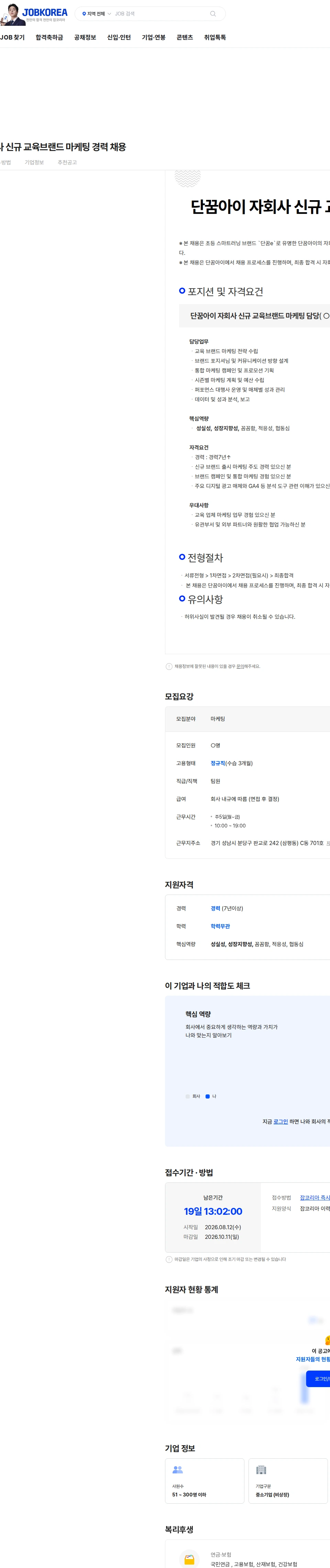Open the 공채정보 menu
This screenshot has height=1568, width=330.
pyautogui.click(x=85, y=38)
